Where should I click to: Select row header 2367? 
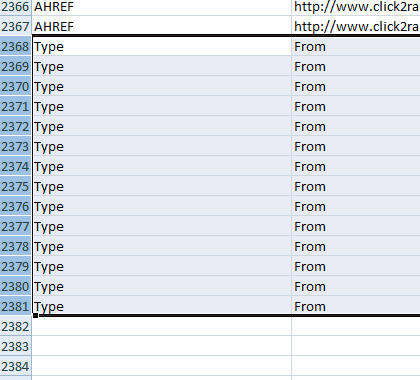pos(16,26)
